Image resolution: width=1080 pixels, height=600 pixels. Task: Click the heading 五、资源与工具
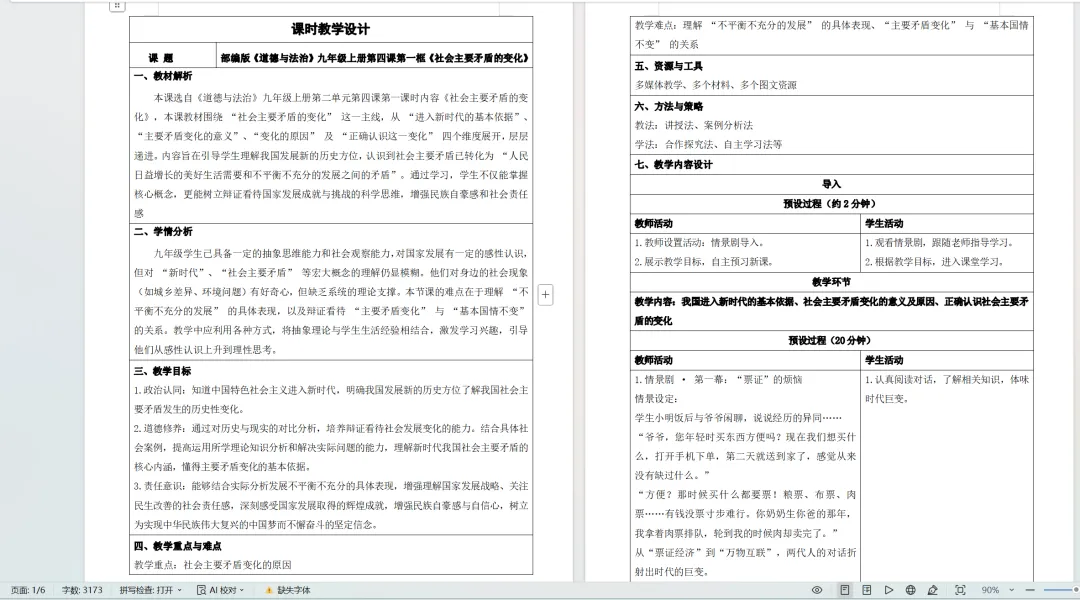[669, 66]
